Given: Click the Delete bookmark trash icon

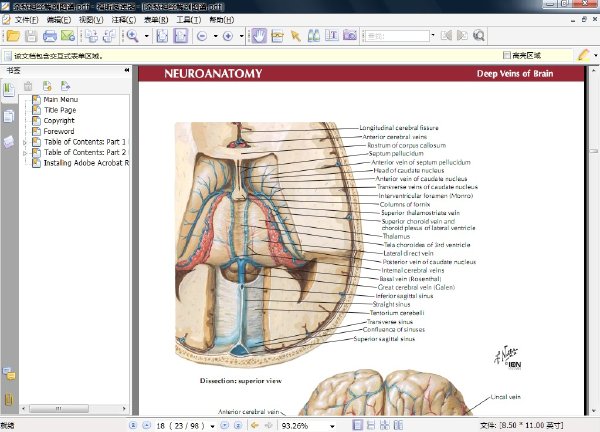Looking at the screenshot, I should (x=28, y=86).
